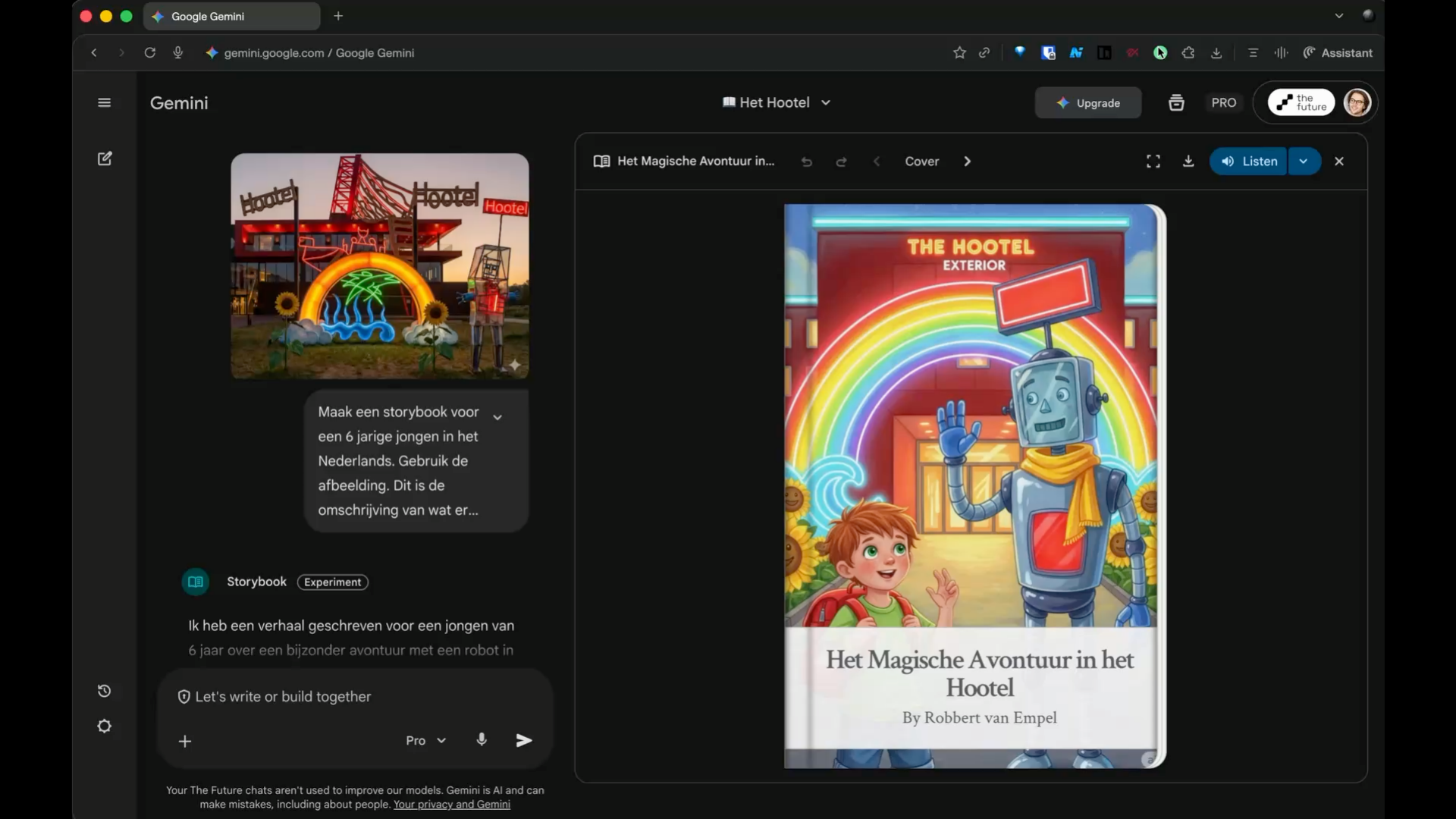Screen dimensions: 1456x819
Task: Go to next page after Cover
Action: (x=967, y=162)
